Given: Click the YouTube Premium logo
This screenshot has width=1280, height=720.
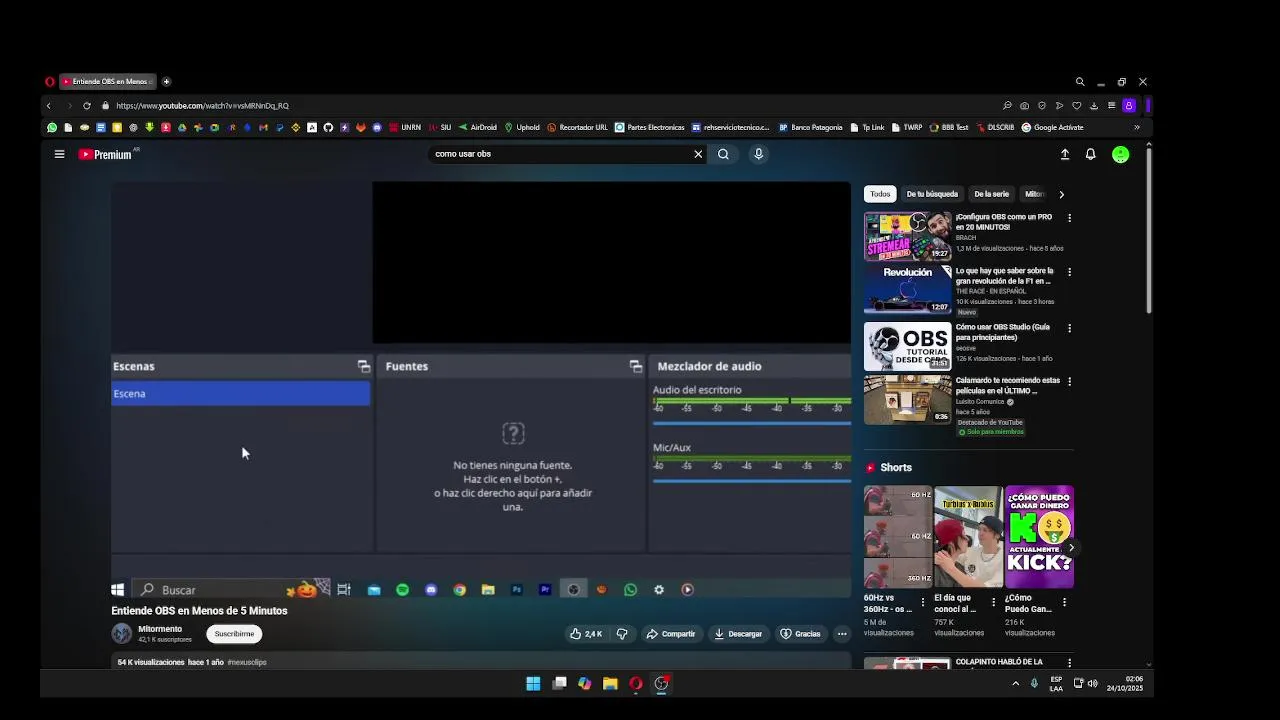Looking at the screenshot, I should point(106,154).
